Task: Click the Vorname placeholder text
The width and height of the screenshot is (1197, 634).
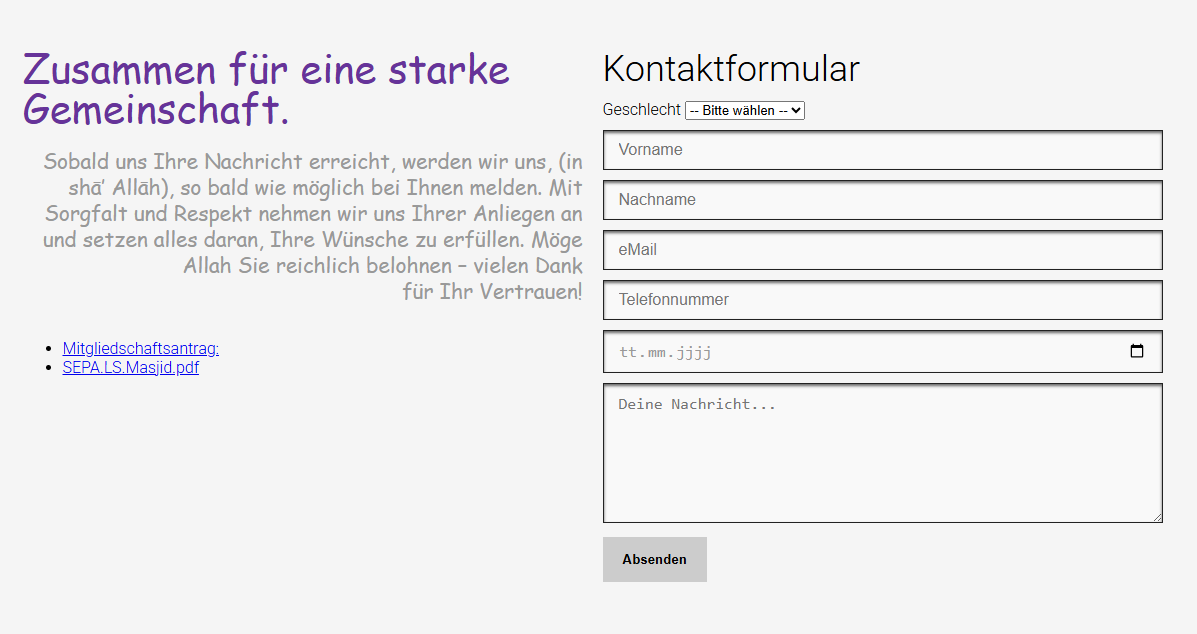Action: pos(651,150)
